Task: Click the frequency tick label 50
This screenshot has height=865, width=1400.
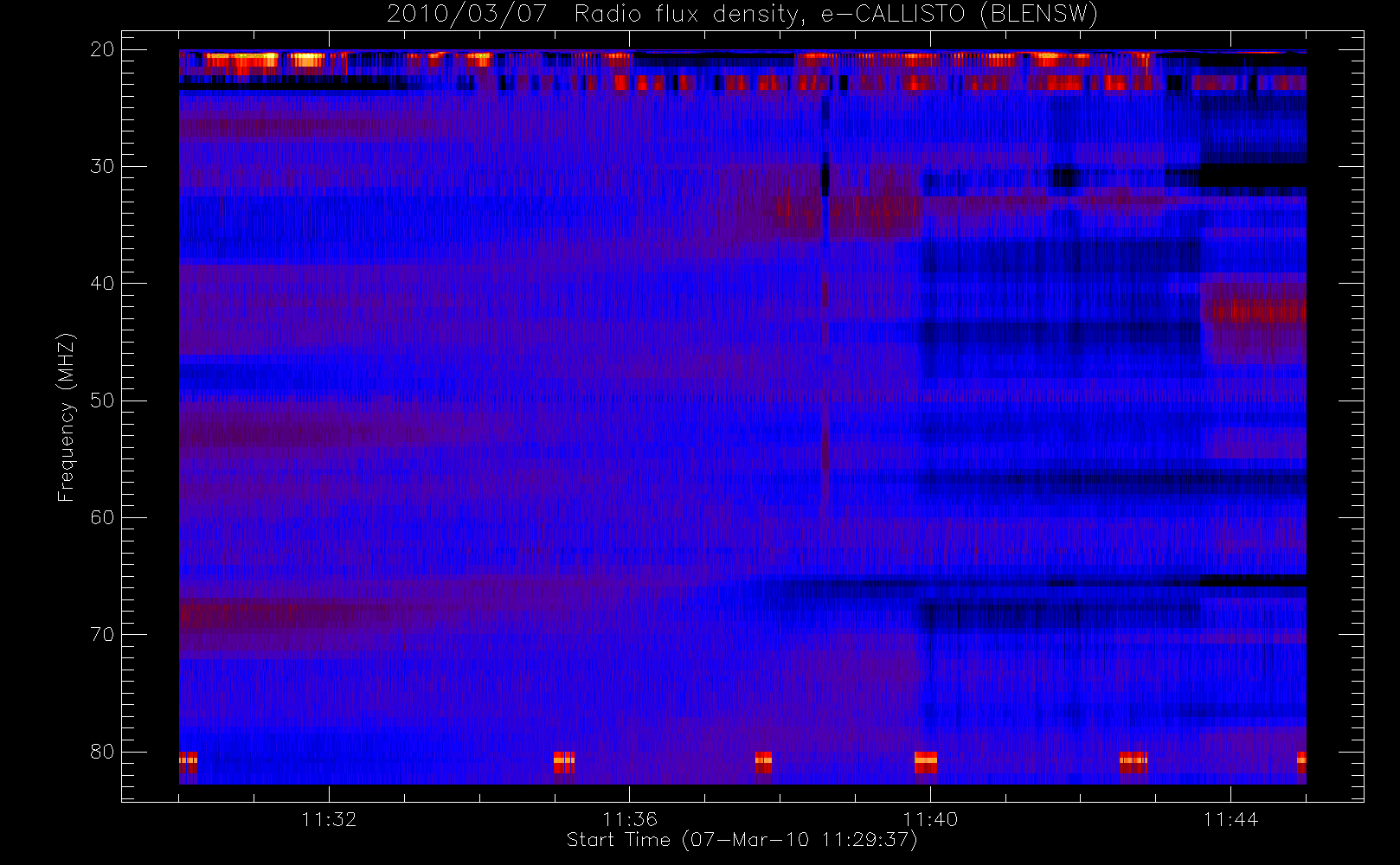Action: 102,400
